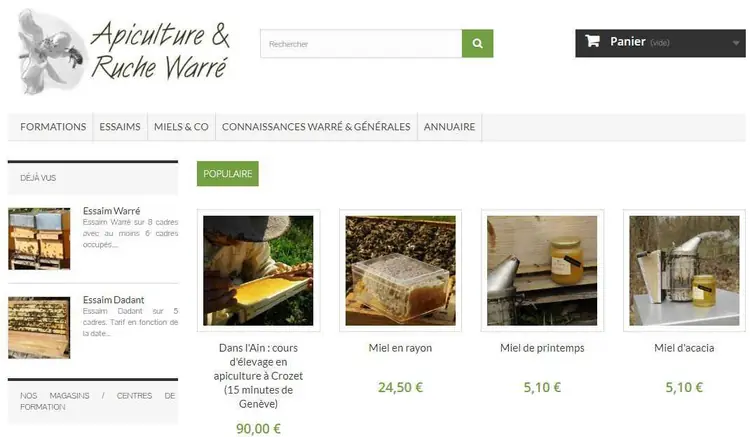This screenshot has height=437, width=750.
Task: Follow the Essaim Warré title link
Action: point(111,211)
